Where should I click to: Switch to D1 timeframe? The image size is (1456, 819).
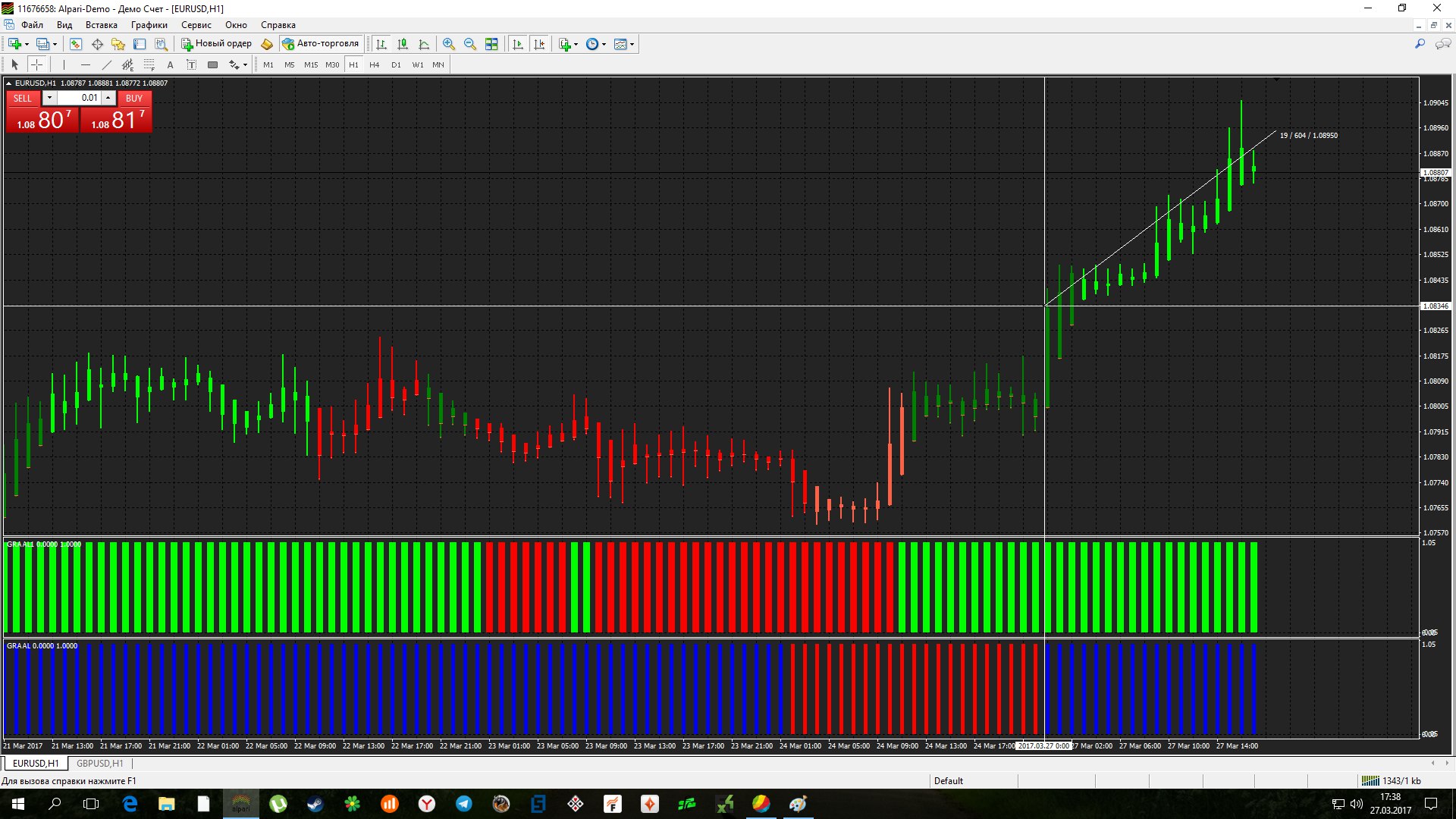click(396, 65)
